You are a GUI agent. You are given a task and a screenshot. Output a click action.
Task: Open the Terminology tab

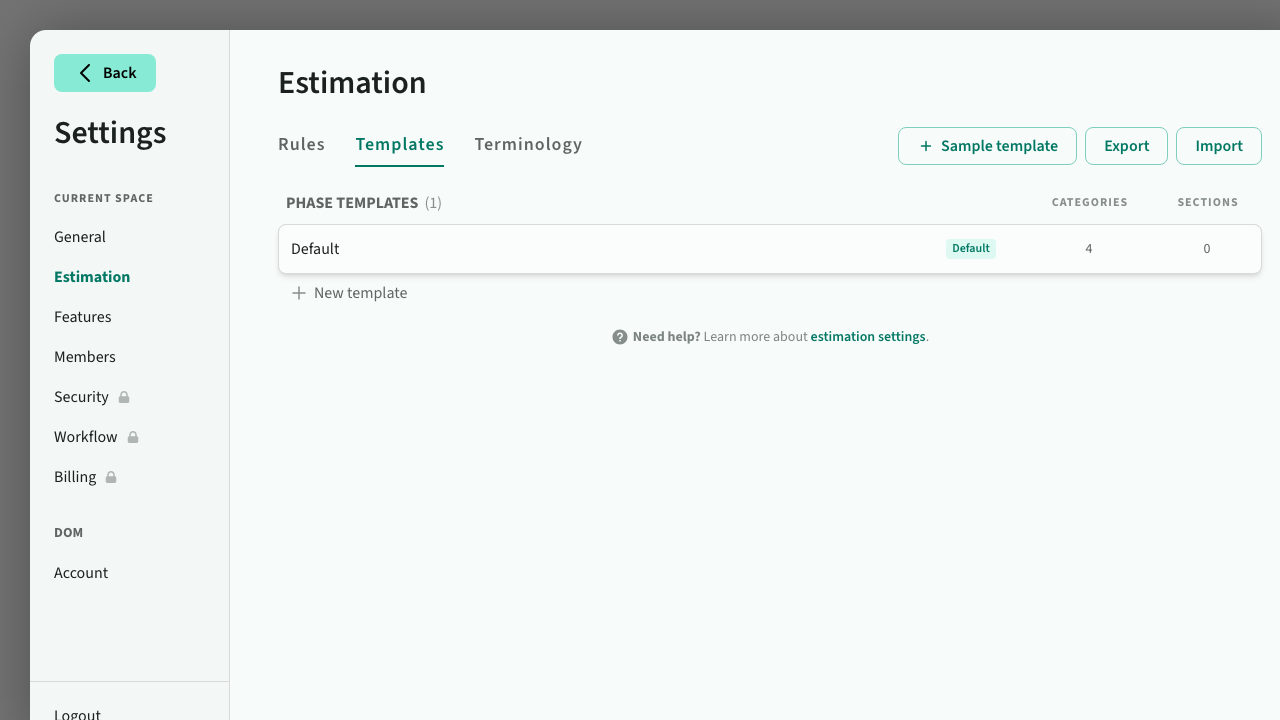528,144
